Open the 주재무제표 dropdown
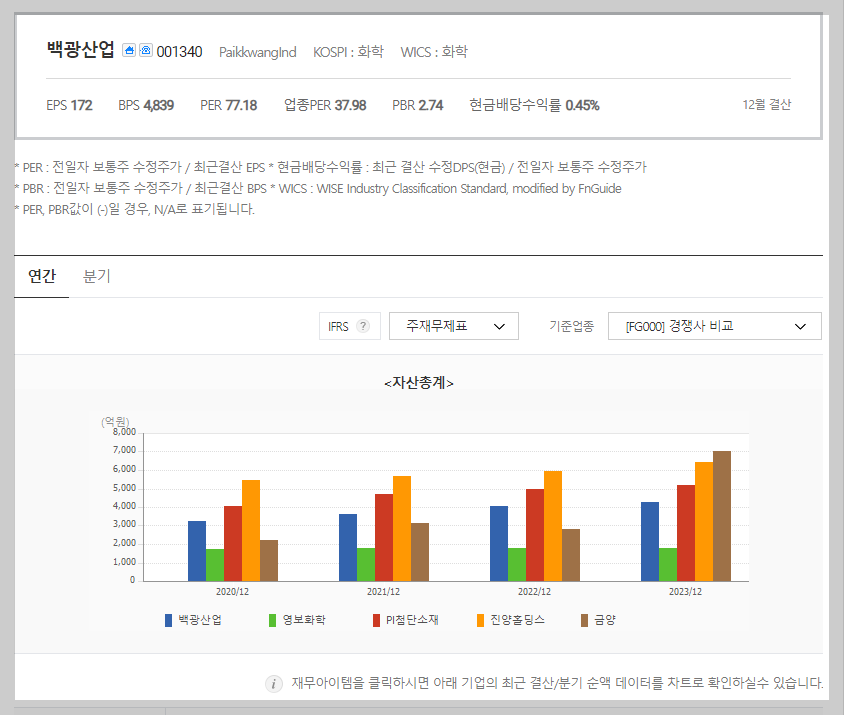 click(454, 326)
